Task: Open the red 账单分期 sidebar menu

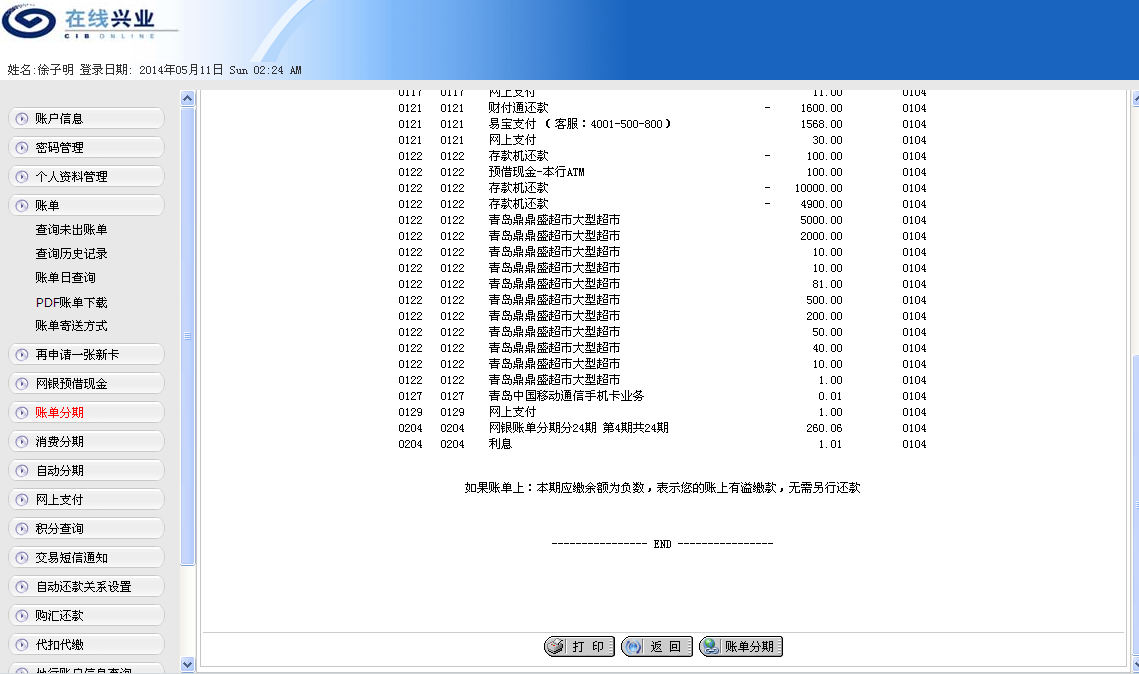Action: coord(86,413)
